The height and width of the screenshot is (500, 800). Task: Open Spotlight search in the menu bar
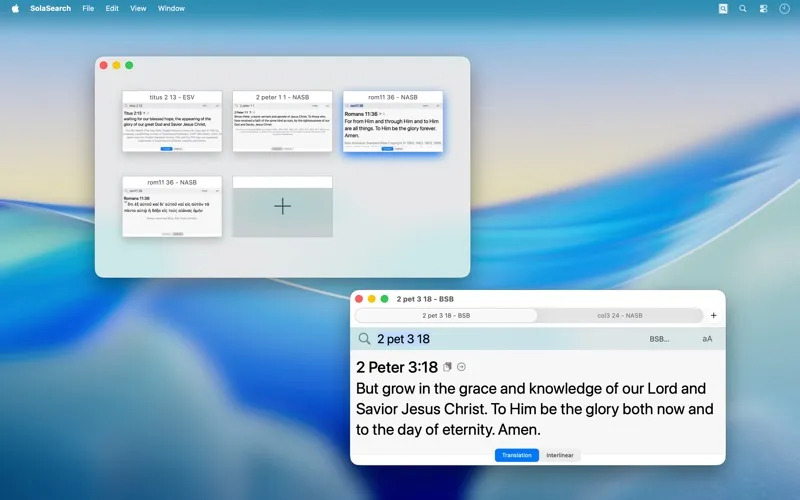pyautogui.click(x=743, y=9)
